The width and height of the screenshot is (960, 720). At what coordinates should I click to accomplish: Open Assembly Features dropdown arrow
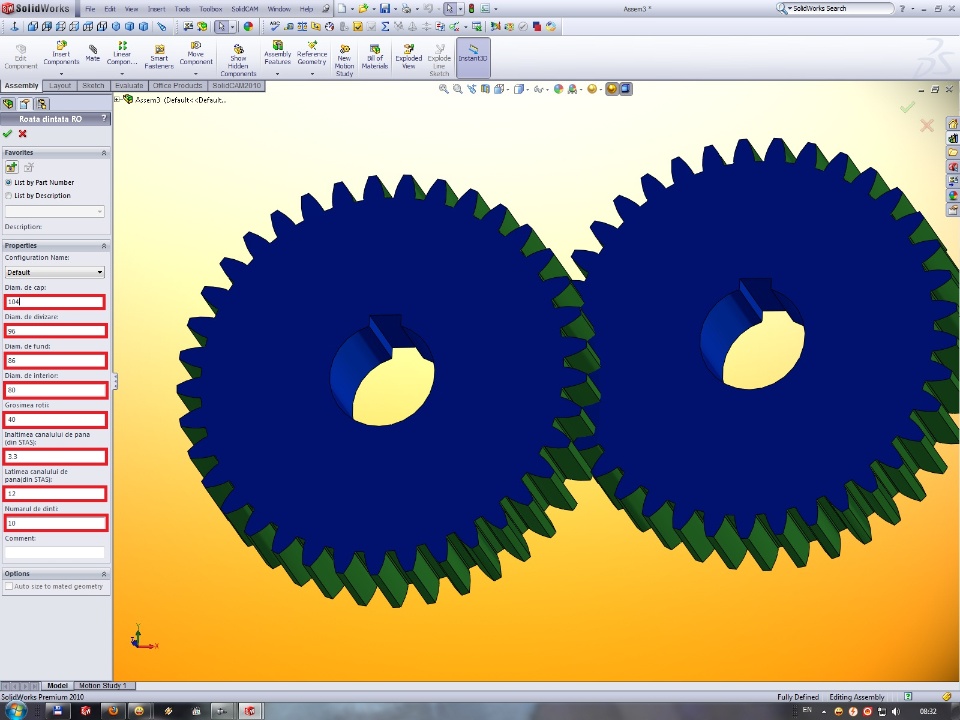pos(277,73)
